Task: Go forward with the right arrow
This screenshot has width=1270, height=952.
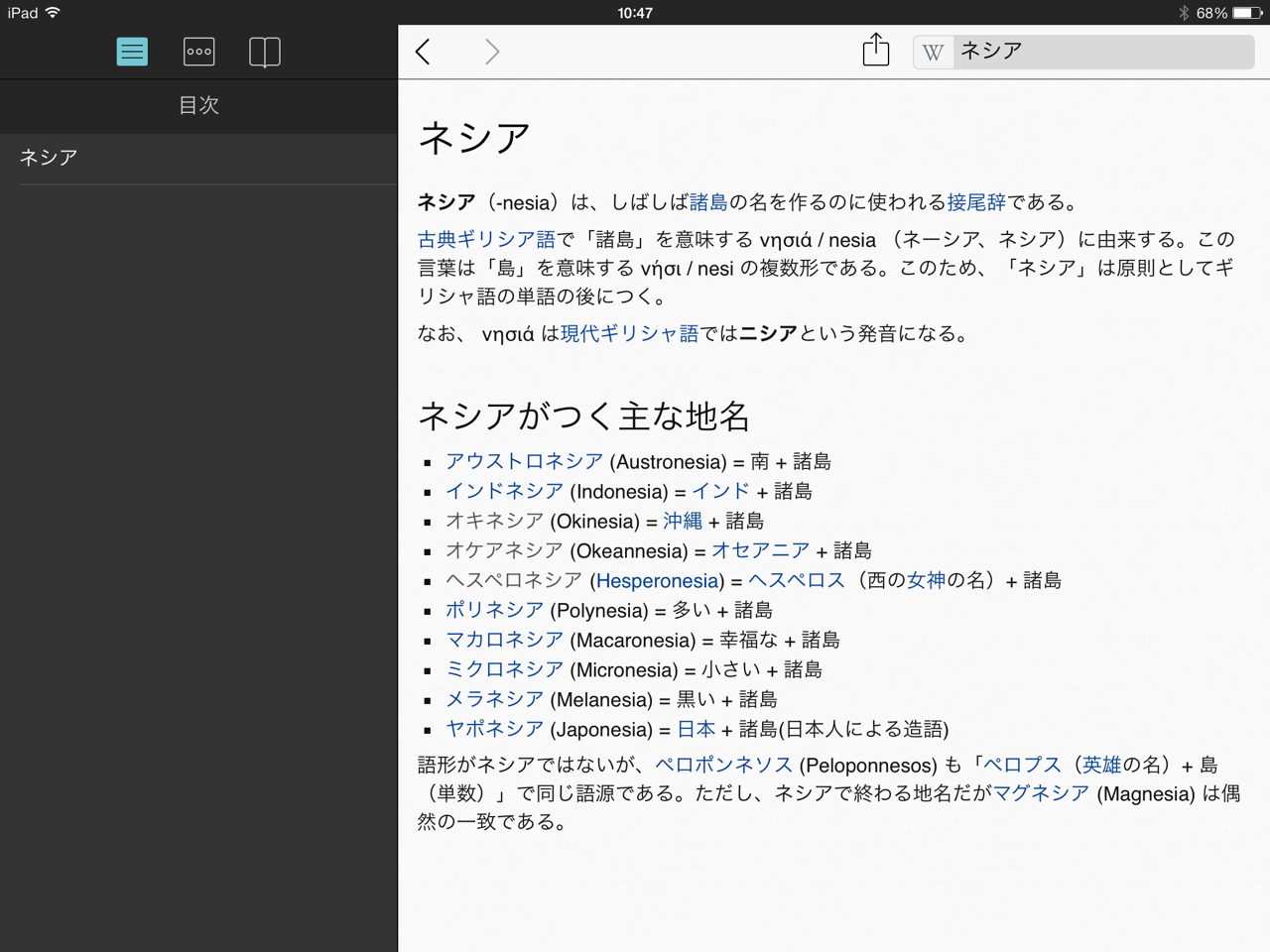Action: 491,52
